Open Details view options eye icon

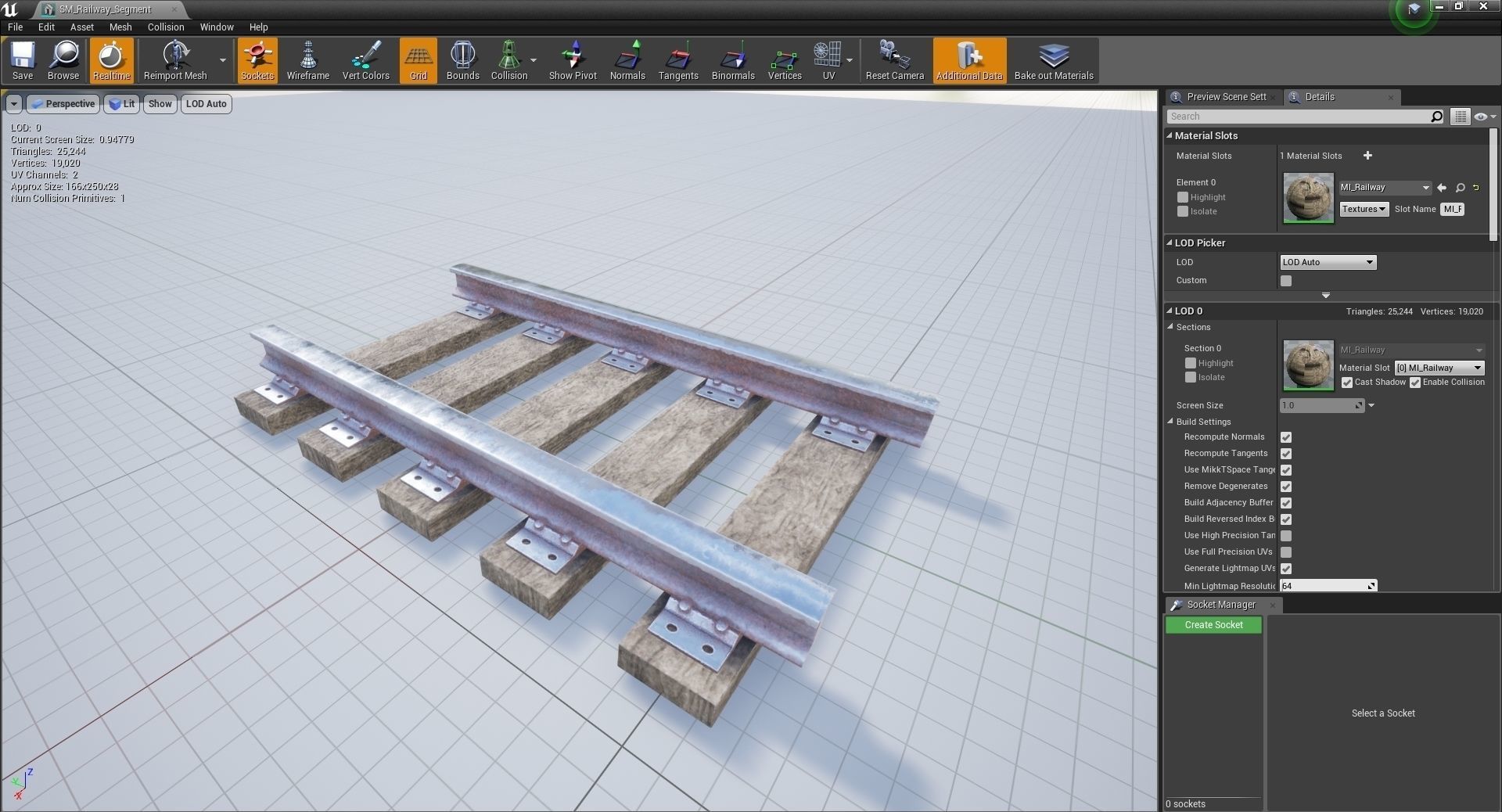point(1484,117)
